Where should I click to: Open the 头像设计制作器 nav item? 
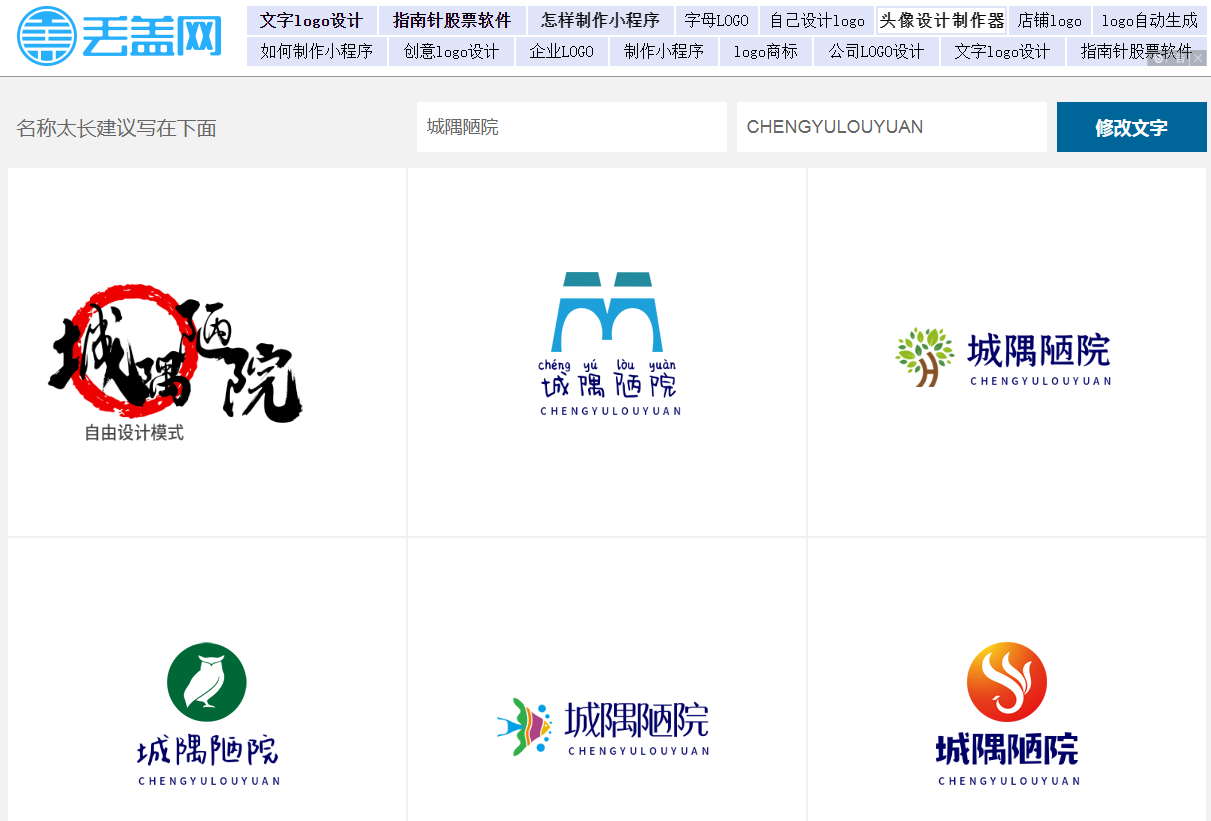941,20
